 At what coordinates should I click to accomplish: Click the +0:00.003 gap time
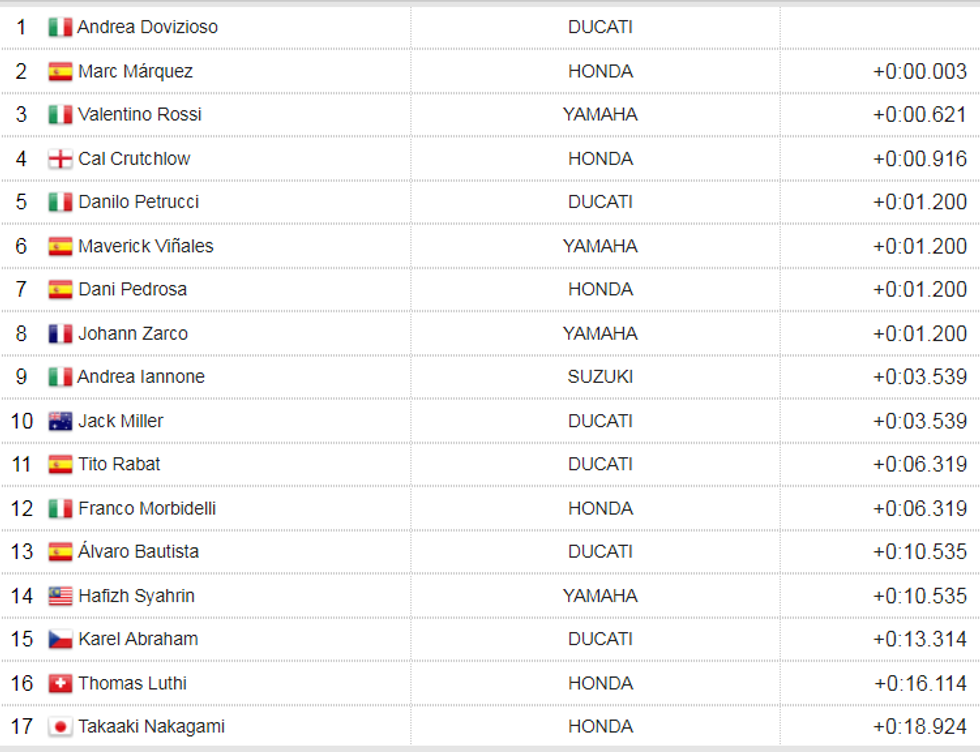pyautogui.click(x=919, y=72)
